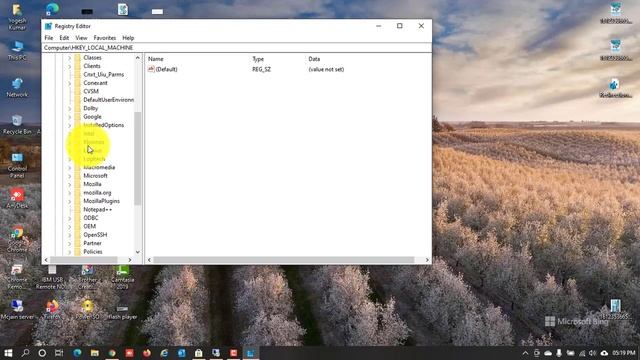Expand the Google key
The image size is (640, 360).
click(x=69, y=117)
